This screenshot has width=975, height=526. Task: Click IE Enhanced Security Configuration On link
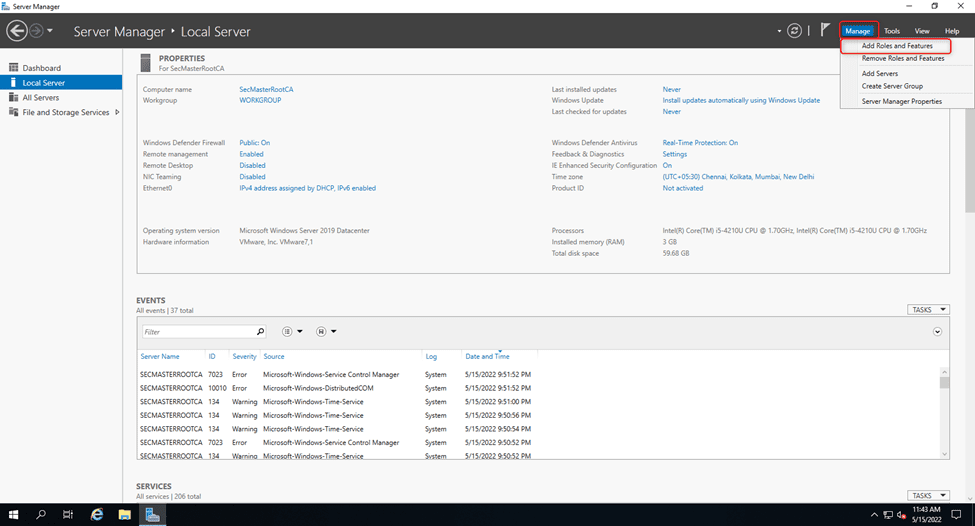[x=667, y=165]
